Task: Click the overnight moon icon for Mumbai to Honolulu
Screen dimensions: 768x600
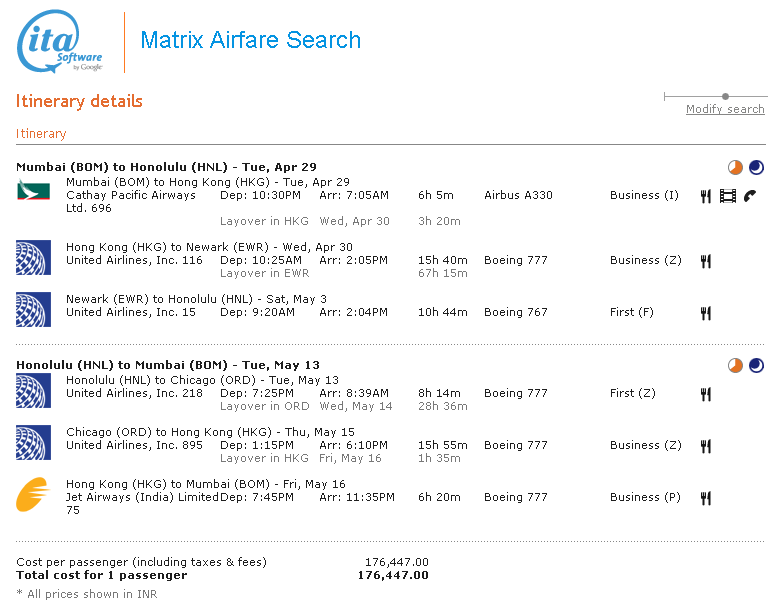Action: [756, 168]
